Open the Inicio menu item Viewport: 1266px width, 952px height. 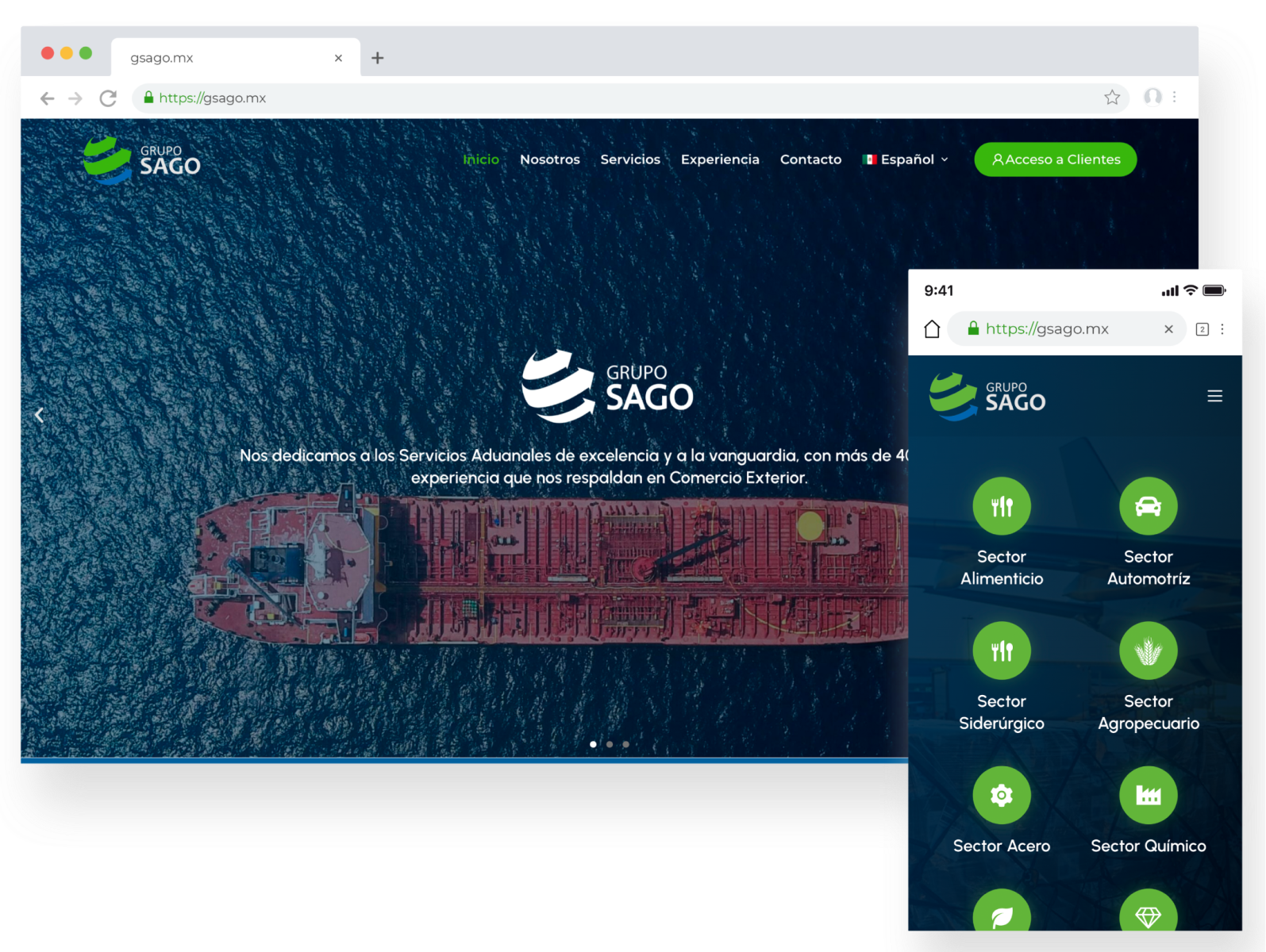(481, 159)
